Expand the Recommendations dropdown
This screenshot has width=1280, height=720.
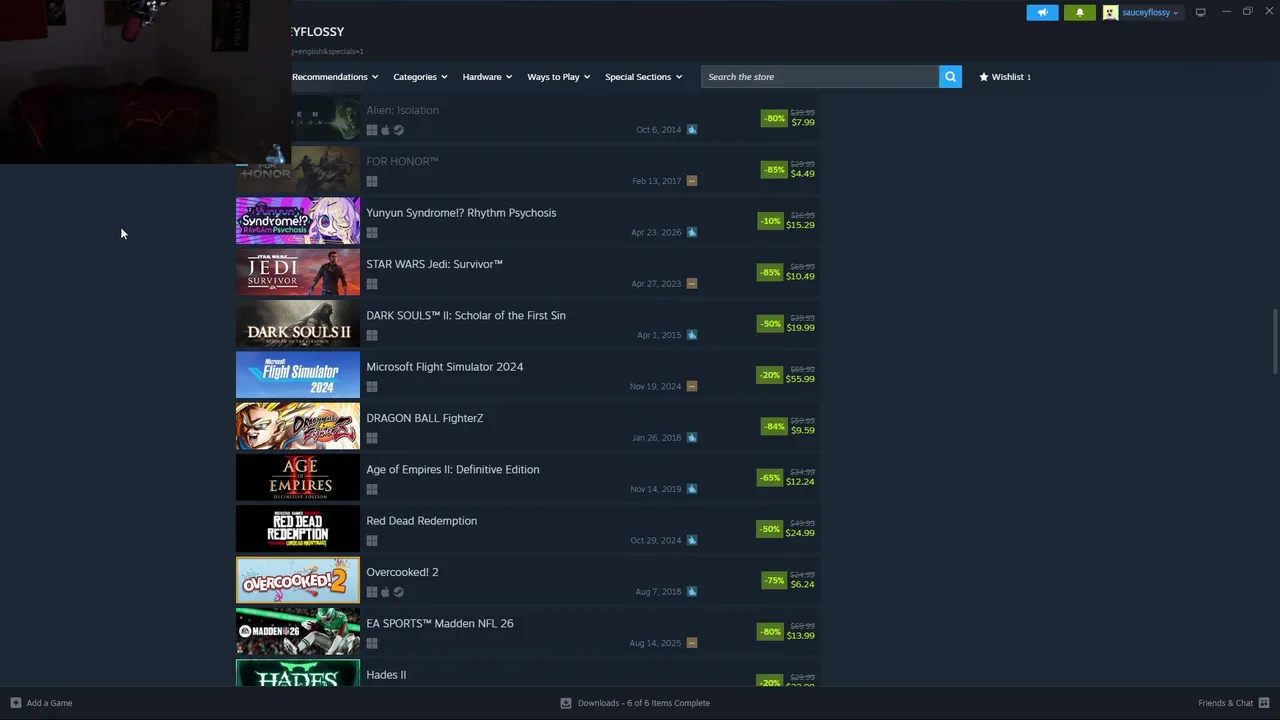[x=335, y=77]
